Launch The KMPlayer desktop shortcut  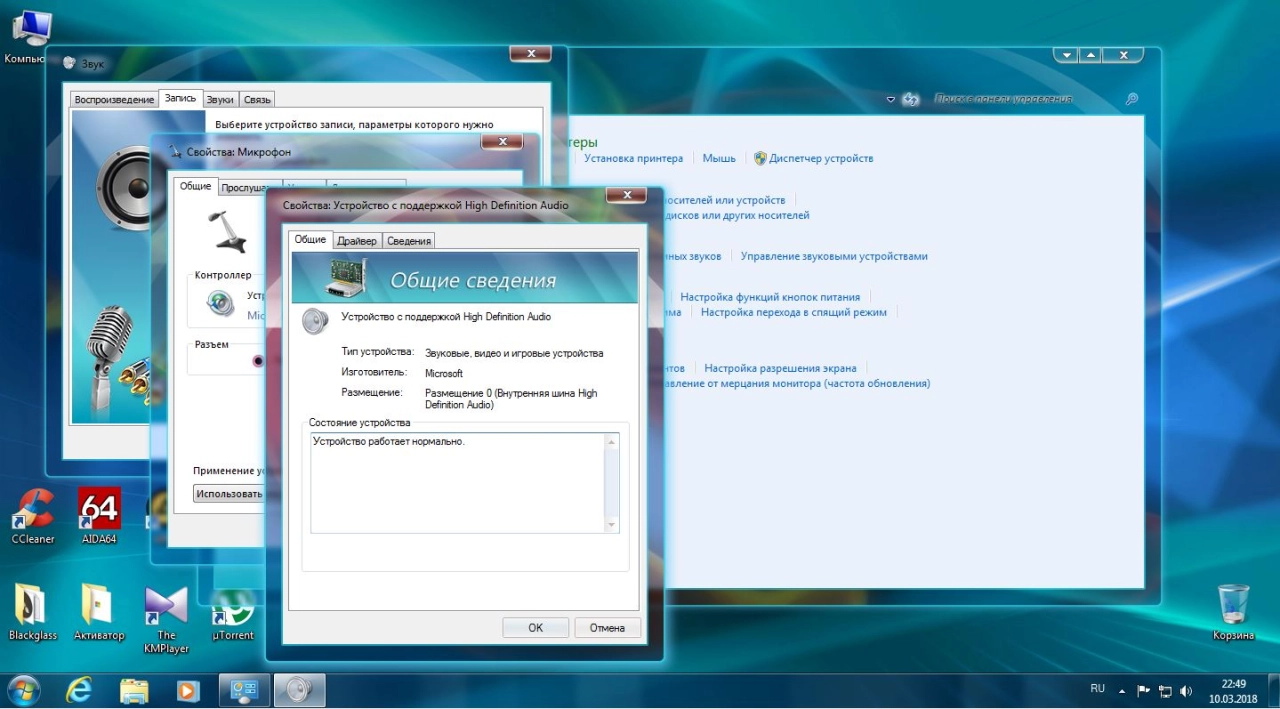(166, 620)
